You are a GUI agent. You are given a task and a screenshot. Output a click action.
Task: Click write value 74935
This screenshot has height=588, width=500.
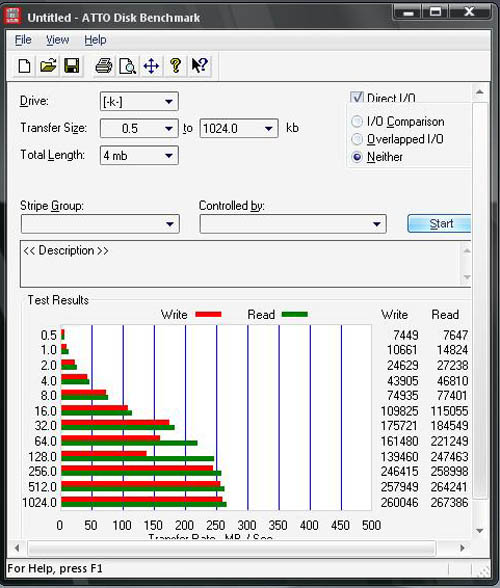pos(402,395)
